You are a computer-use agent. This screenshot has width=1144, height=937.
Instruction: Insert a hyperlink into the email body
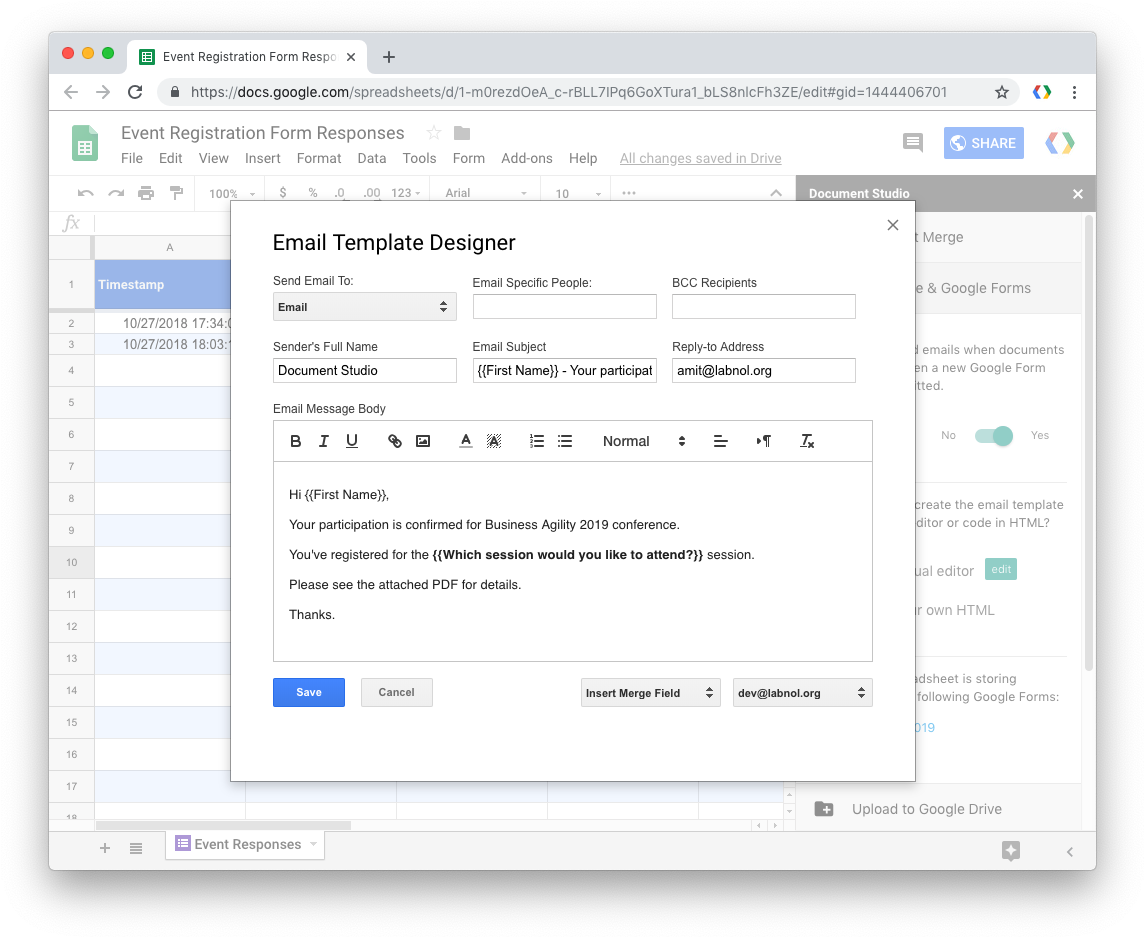click(394, 440)
